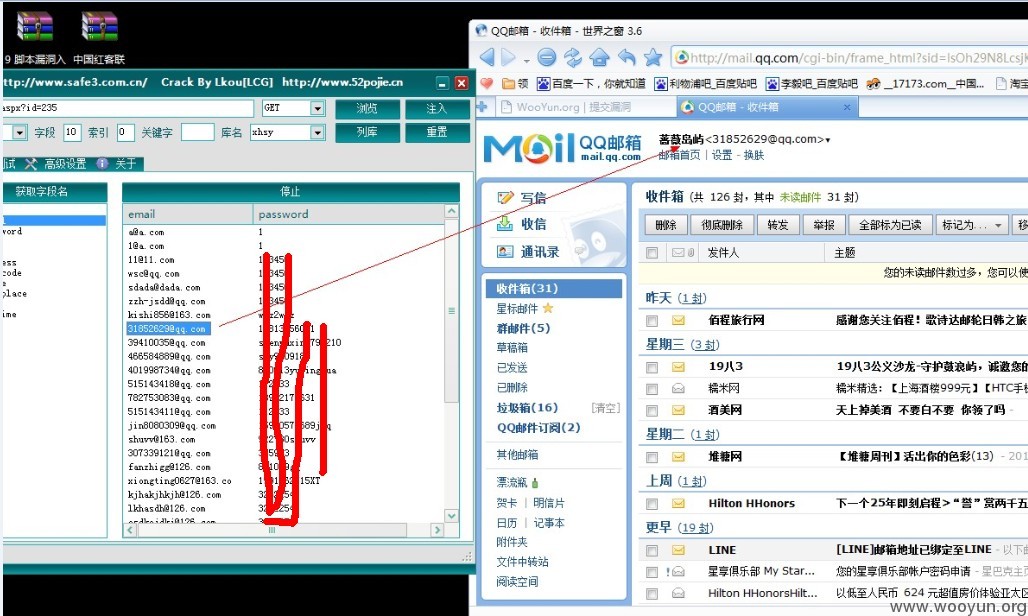Refresh the QQ邮箱 page
1028x616 pixels.
[573, 58]
